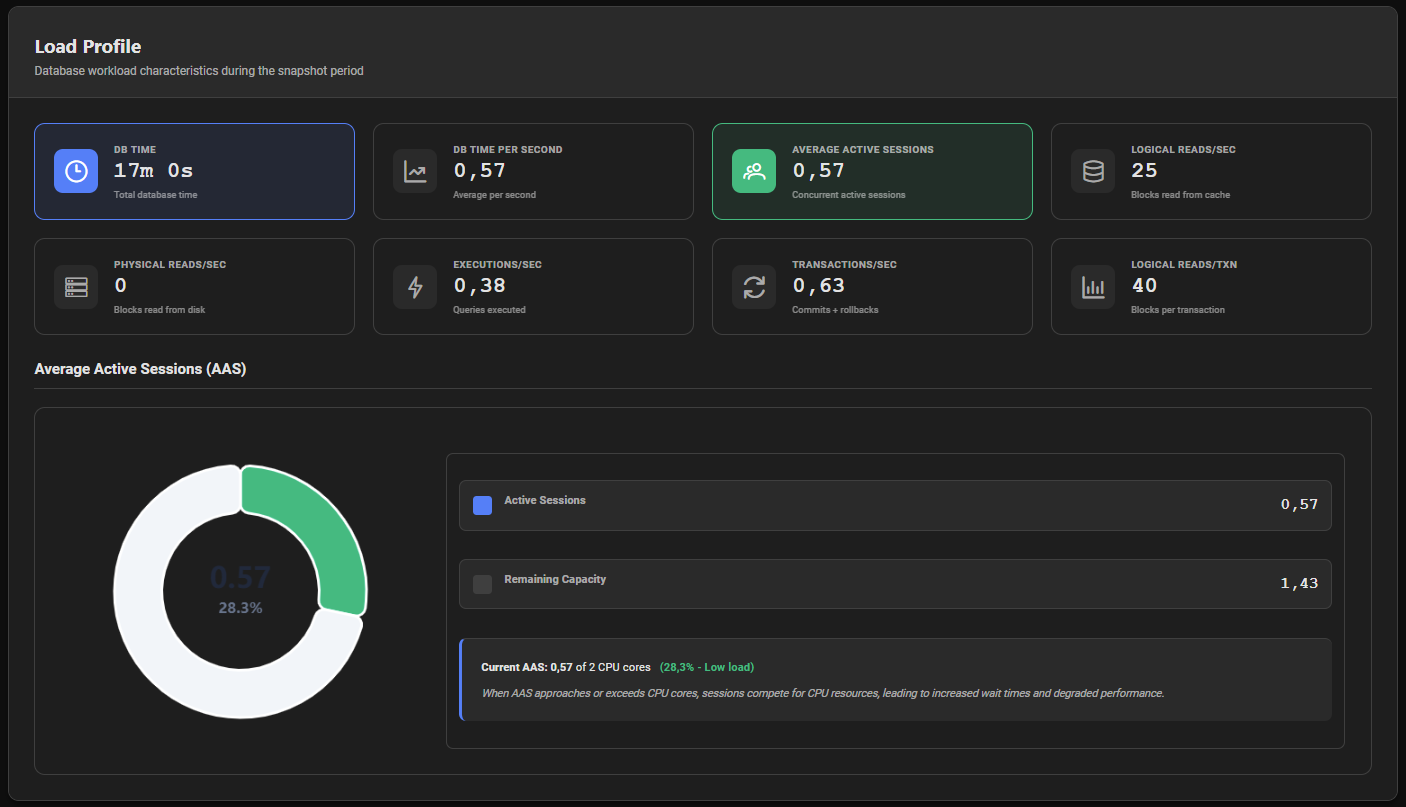Click the Transactions/Sec value 0,63
The width and height of the screenshot is (1406, 807).
coord(818,285)
